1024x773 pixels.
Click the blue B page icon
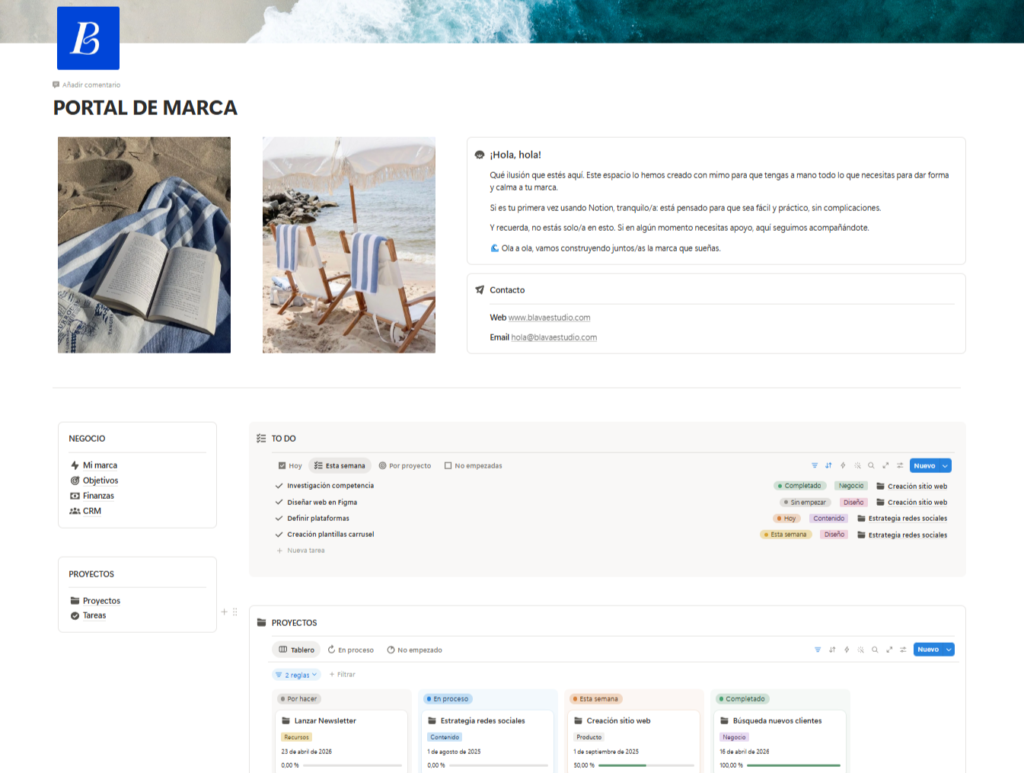click(x=88, y=38)
